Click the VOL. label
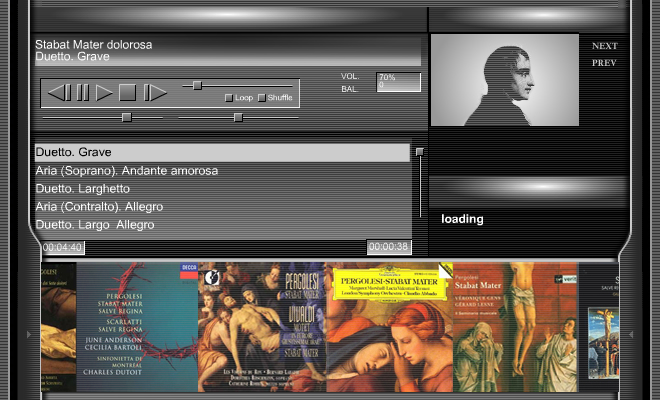Screen dimensions: 660x400 [x=350, y=76]
